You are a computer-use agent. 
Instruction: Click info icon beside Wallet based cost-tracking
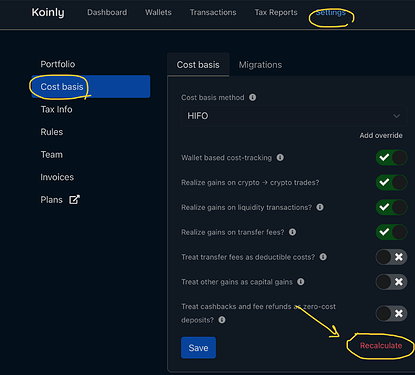[280, 157]
